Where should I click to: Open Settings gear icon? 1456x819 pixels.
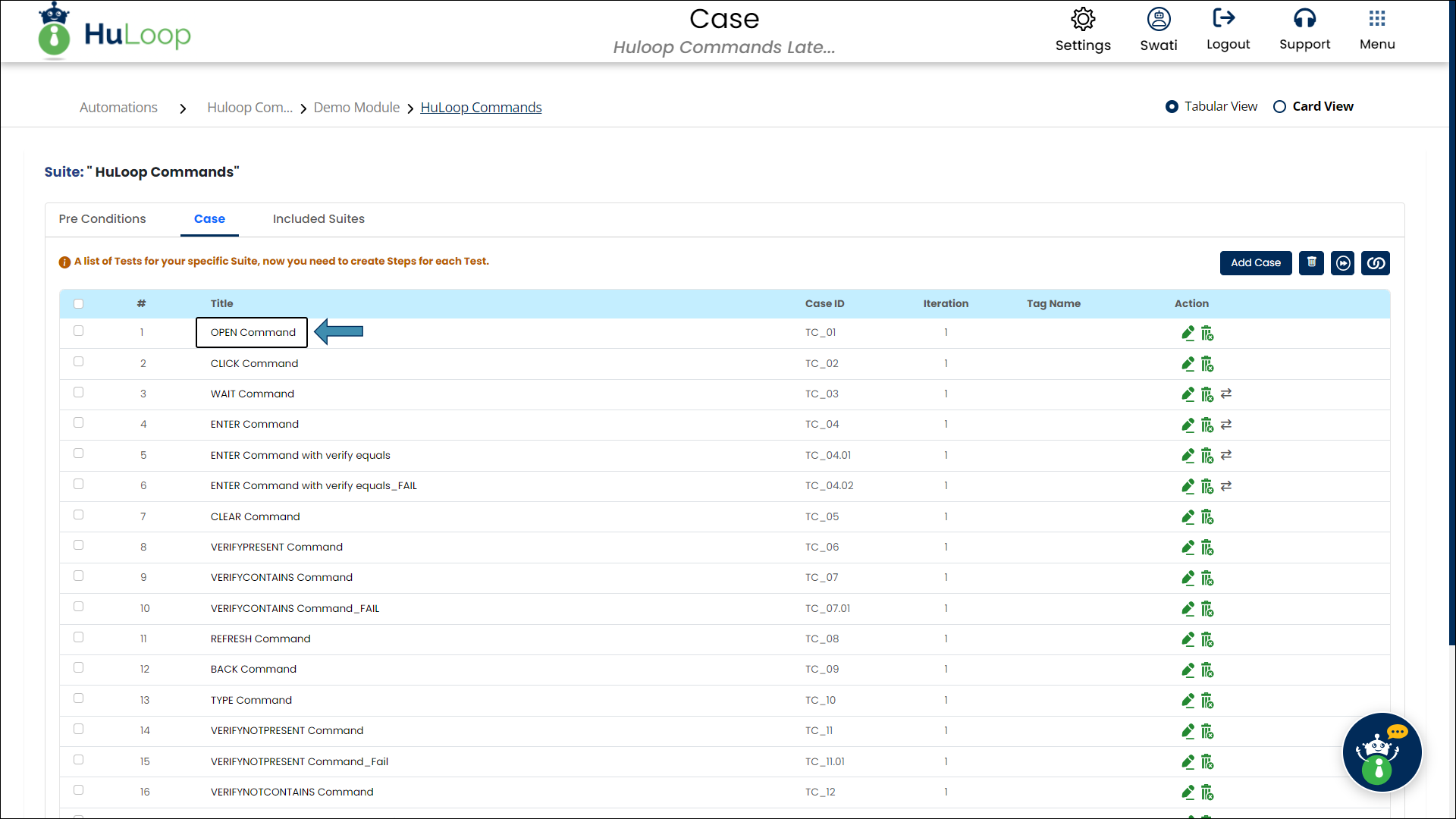coord(1083,19)
